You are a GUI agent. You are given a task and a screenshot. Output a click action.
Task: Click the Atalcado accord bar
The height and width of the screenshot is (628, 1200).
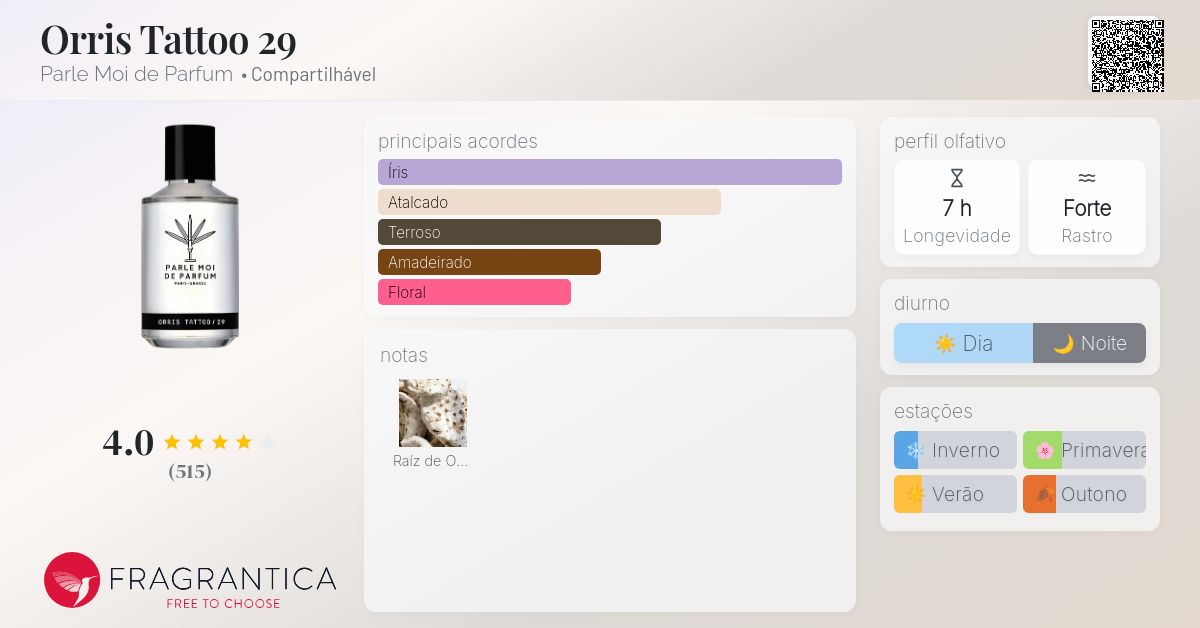(x=549, y=202)
